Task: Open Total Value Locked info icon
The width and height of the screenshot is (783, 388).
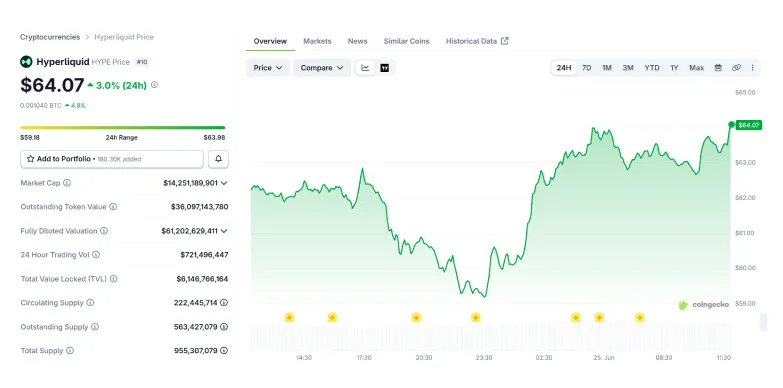Action: click(x=114, y=279)
